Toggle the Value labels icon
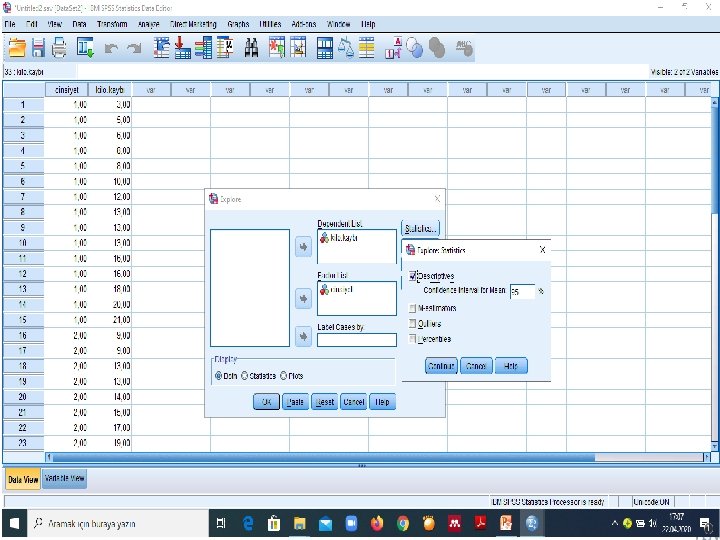Viewport: 720px width, 540px height. coord(393,48)
